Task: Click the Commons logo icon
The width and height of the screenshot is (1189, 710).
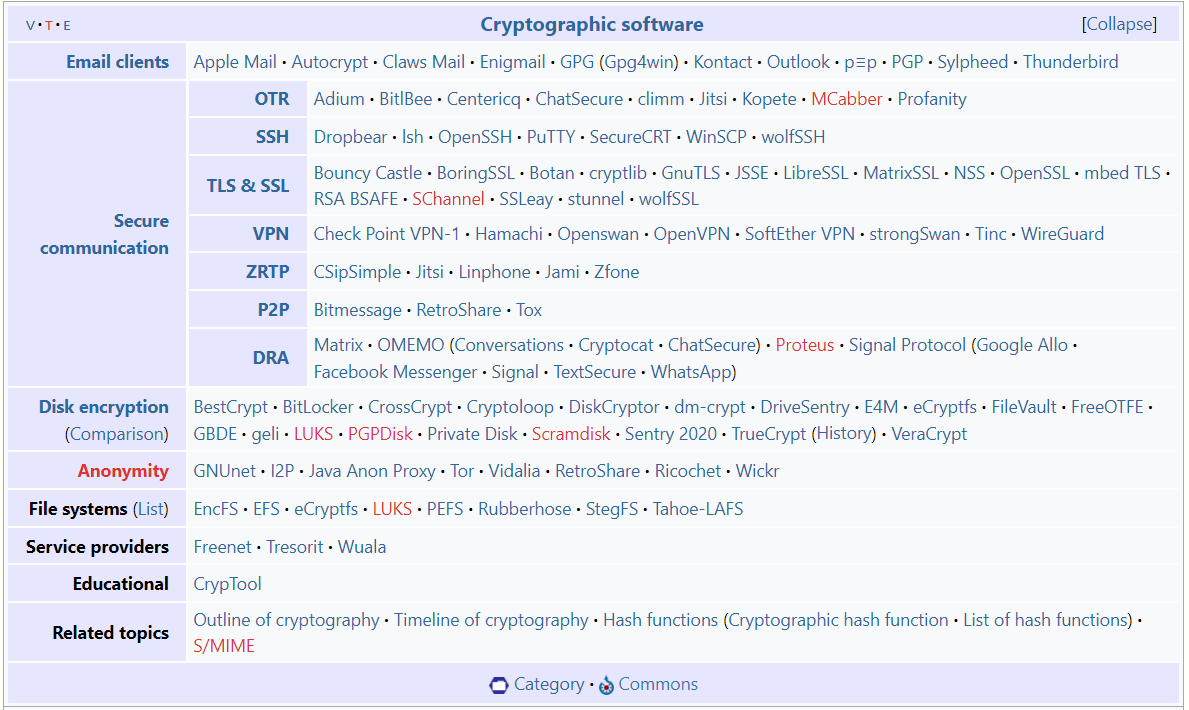Action: (x=606, y=685)
